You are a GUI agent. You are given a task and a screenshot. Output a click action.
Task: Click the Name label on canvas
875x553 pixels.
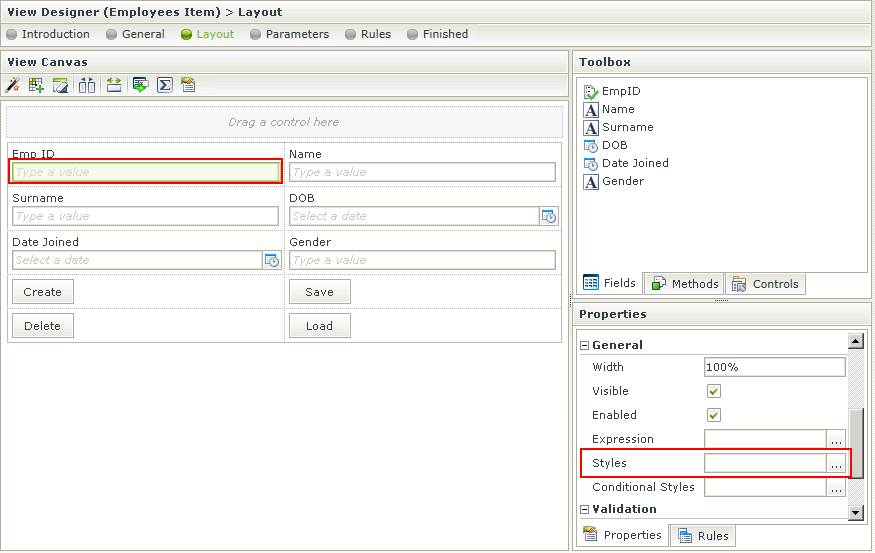point(305,154)
